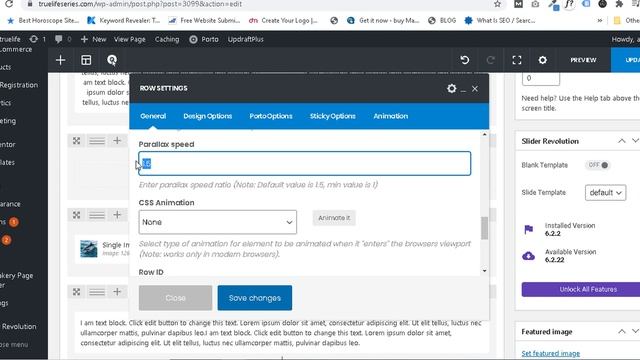Show more bookmarks with the chevron
640x360 pixels.
tap(600, 20)
